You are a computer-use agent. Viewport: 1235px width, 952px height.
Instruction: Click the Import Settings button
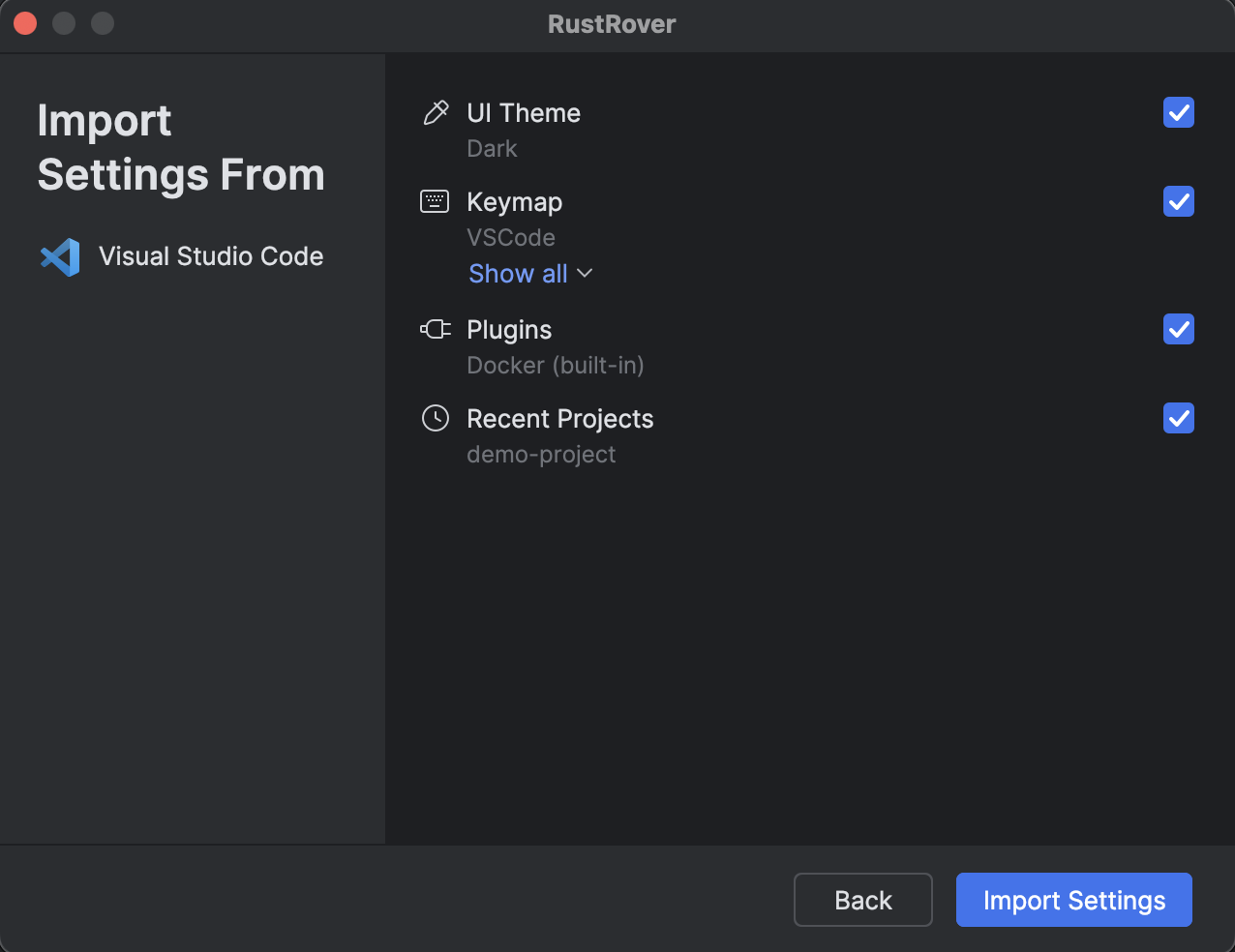[1073, 900]
